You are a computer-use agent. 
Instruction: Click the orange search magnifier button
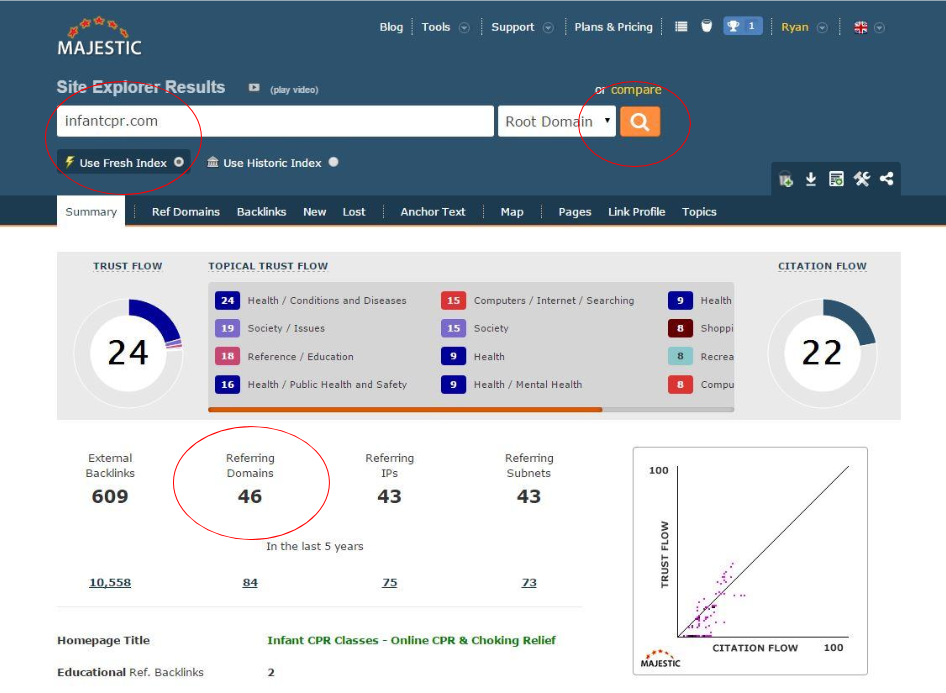[x=640, y=122]
